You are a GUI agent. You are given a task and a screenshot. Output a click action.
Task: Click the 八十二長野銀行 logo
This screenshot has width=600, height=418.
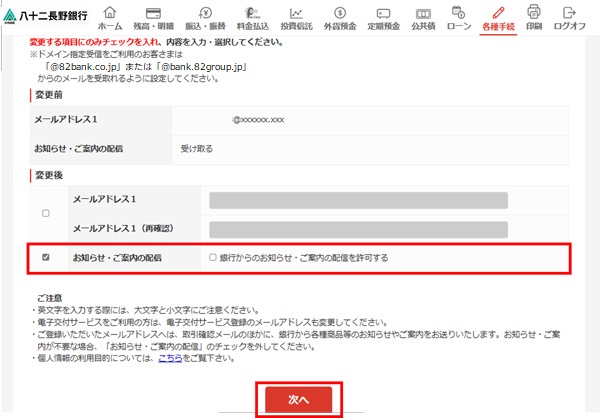47,18
